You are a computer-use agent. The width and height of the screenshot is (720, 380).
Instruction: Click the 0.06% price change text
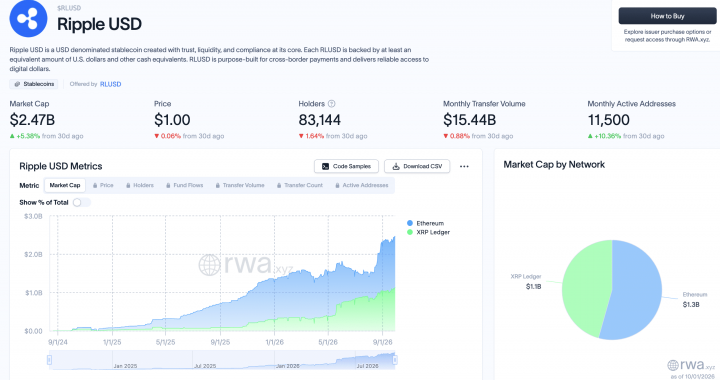pyautogui.click(x=171, y=136)
